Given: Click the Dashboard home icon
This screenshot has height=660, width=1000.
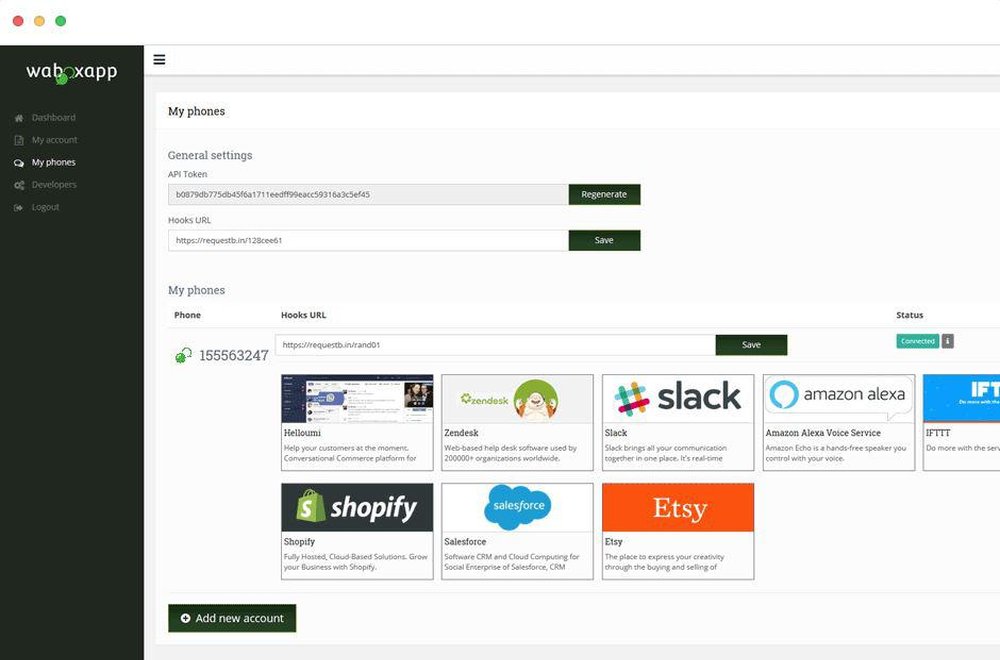Looking at the screenshot, I should [19, 118].
